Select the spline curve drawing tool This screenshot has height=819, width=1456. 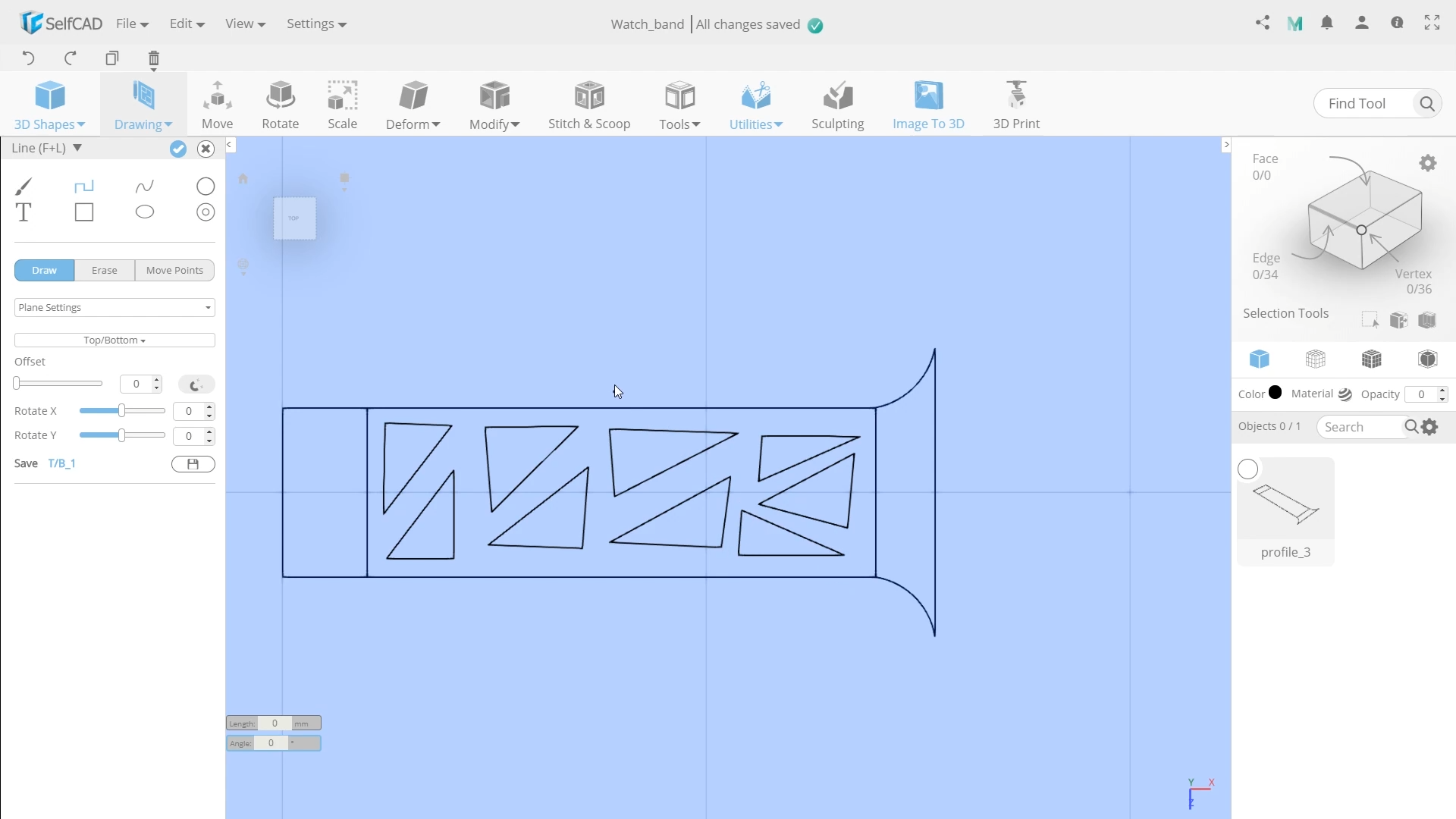tap(145, 186)
